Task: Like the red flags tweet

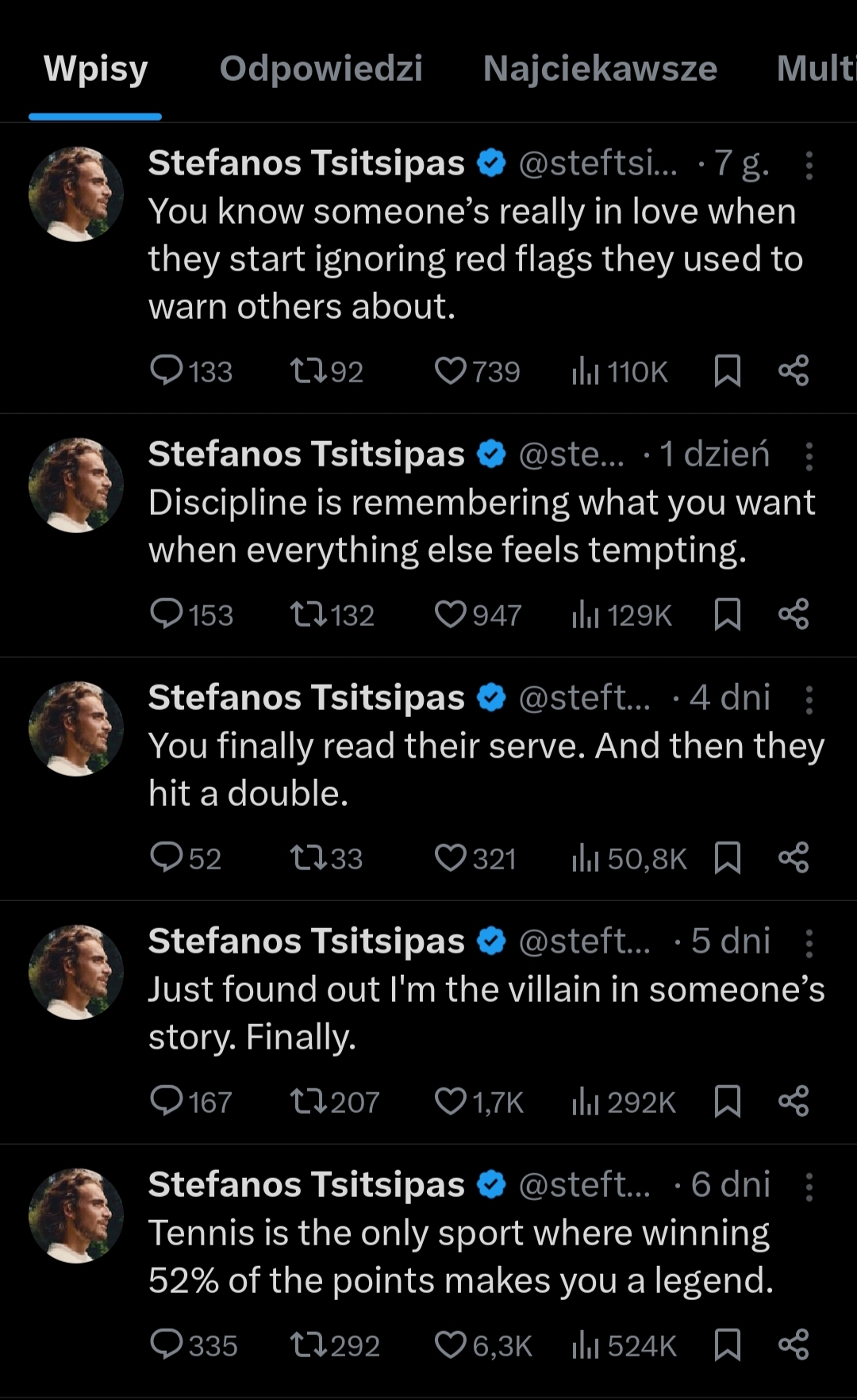Action: [451, 371]
